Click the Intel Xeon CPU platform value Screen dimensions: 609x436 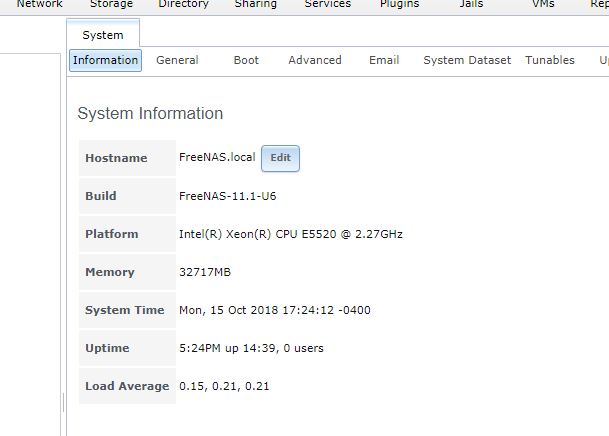pyautogui.click(x=291, y=234)
